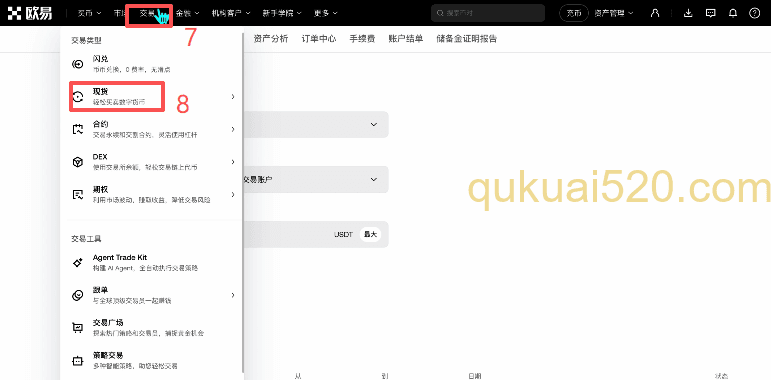The image size is (771, 380).
Task: Click the 欧易 logo in the header
Action: pyautogui.click(x=30, y=13)
